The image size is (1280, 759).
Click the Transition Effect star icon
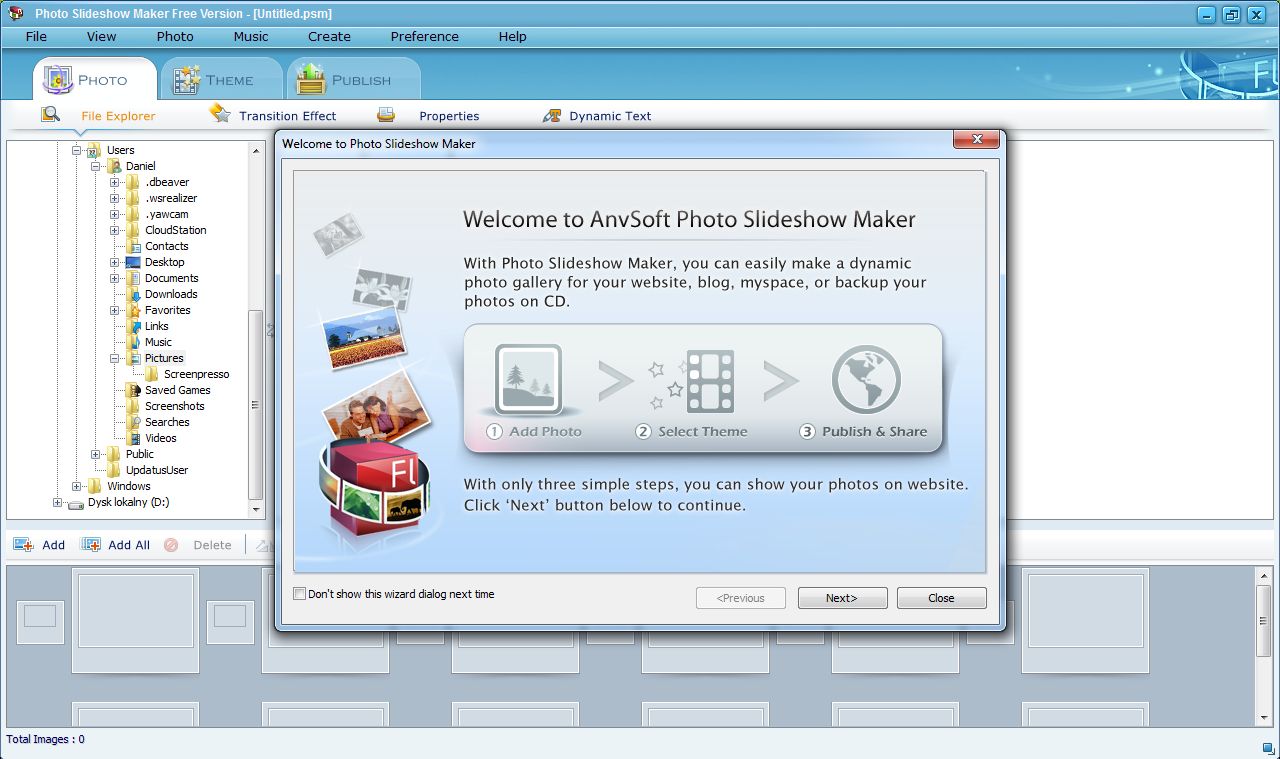[220, 114]
